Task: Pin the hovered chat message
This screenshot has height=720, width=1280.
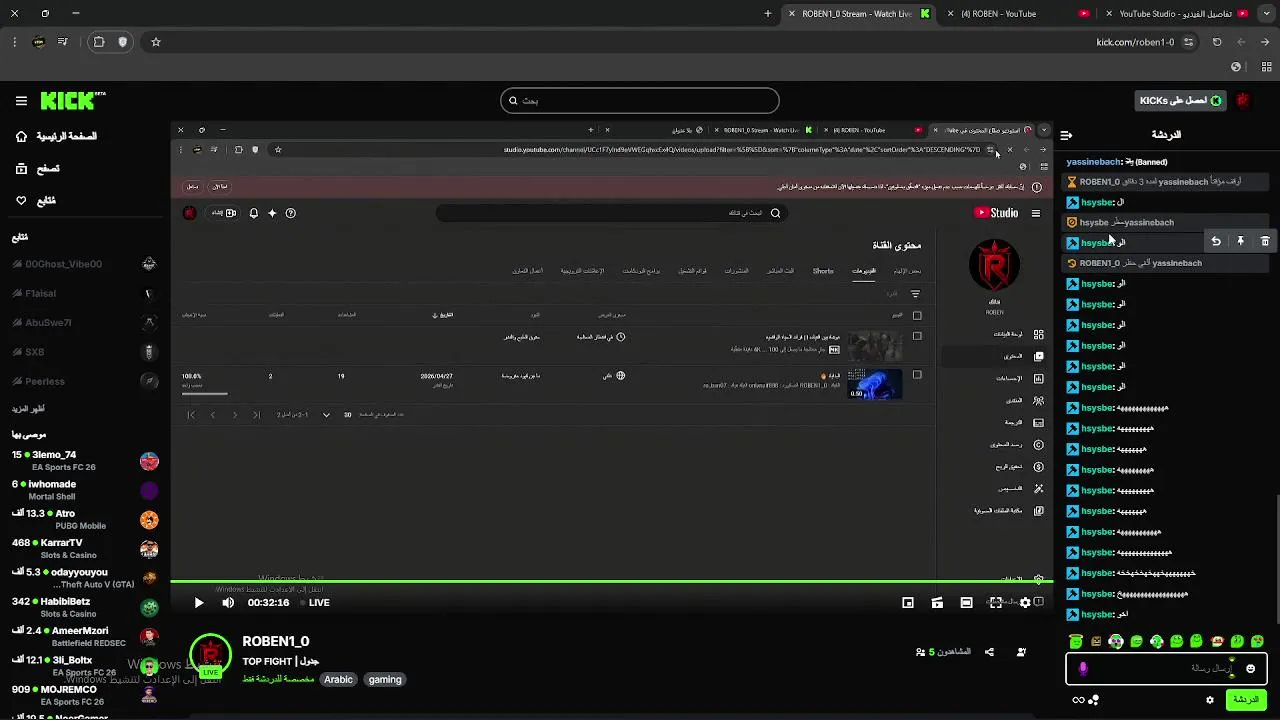Action: point(1240,241)
